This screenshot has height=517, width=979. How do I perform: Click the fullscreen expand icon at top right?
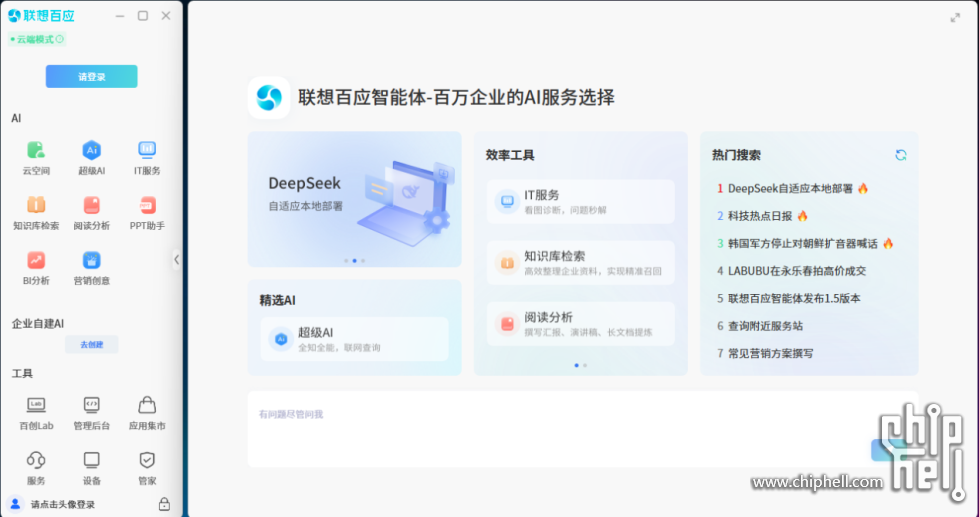point(955,17)
